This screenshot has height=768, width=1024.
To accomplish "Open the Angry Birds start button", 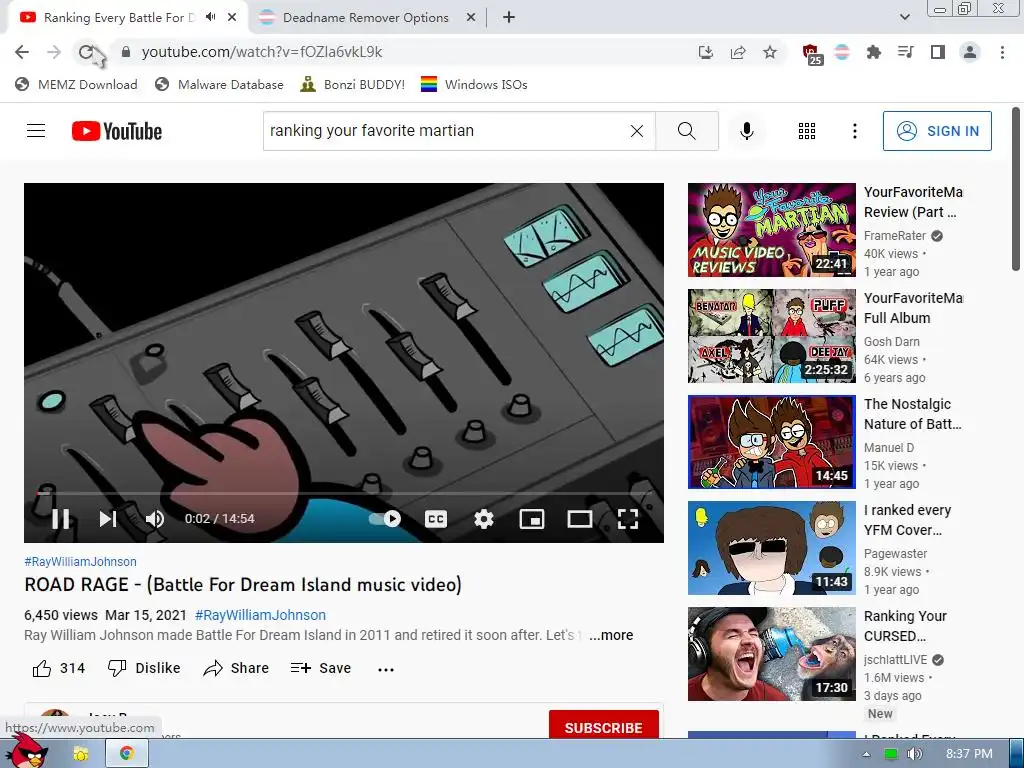I will click(26, 751).
